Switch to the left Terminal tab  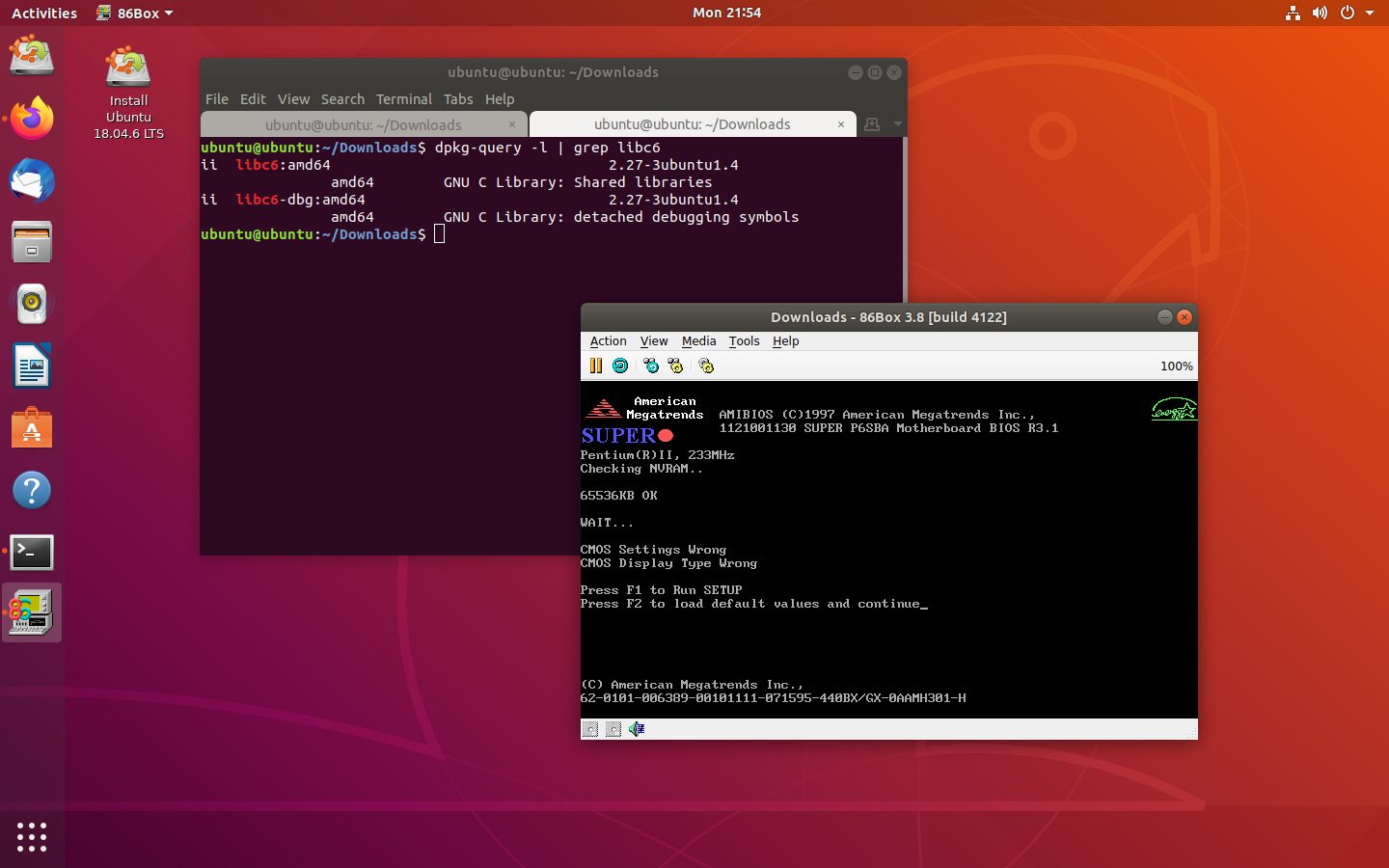362,123
